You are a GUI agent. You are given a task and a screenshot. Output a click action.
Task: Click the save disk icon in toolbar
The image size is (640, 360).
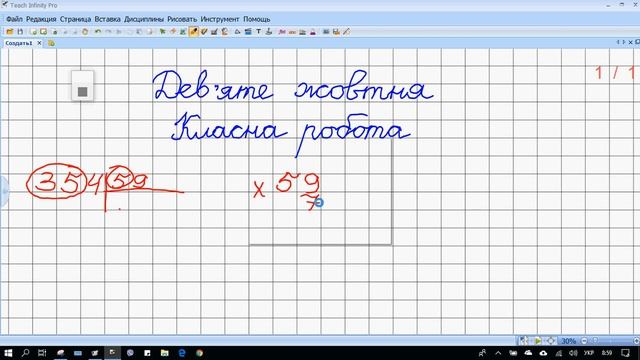(x=20, y=31)
